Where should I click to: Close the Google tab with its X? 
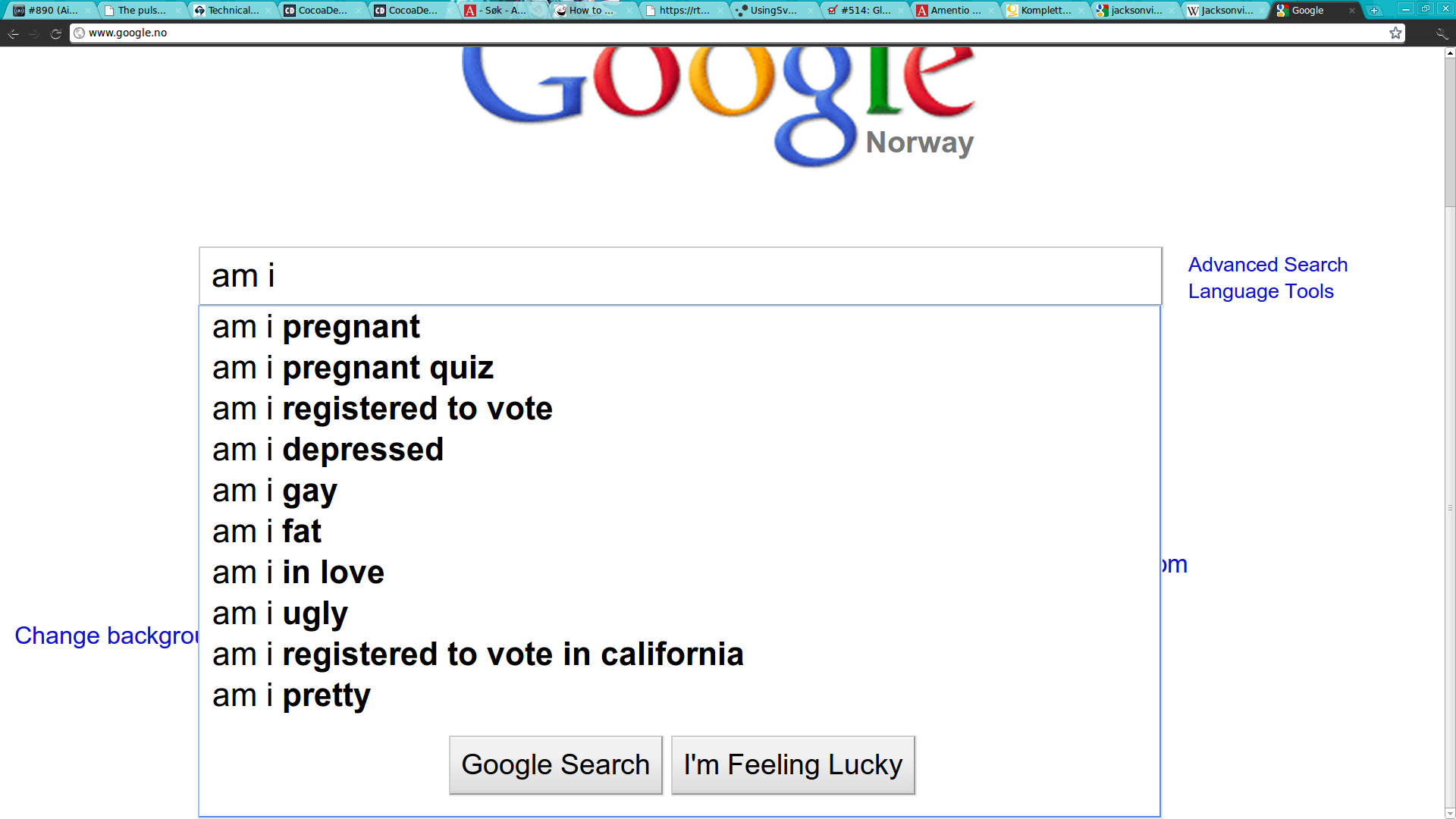pos(1351,11)
